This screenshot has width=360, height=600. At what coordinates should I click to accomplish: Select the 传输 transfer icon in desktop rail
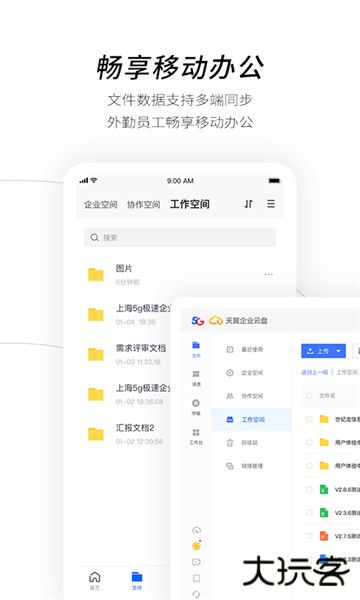[x=196, y=403]
